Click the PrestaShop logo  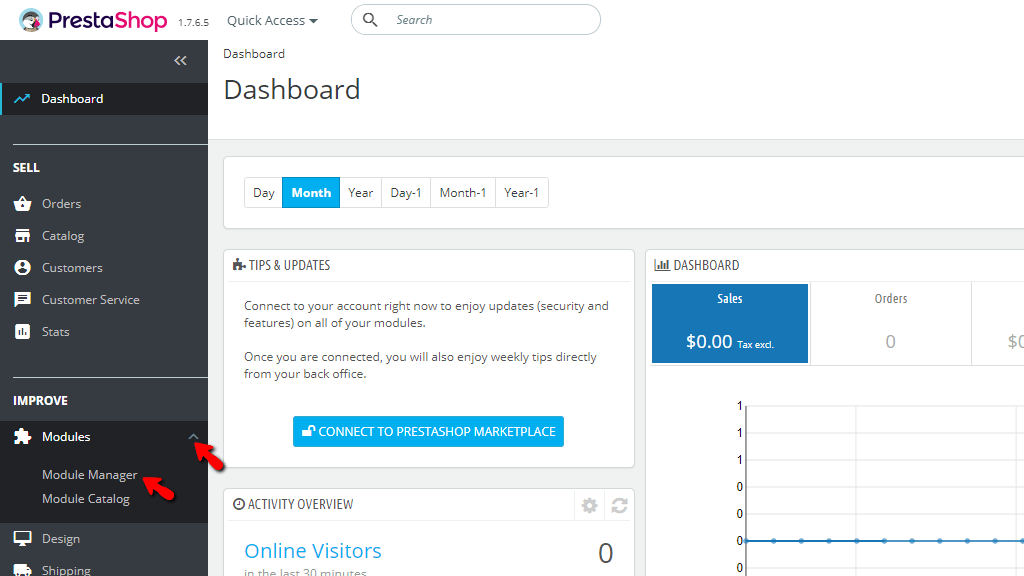[x=93, y=20]
